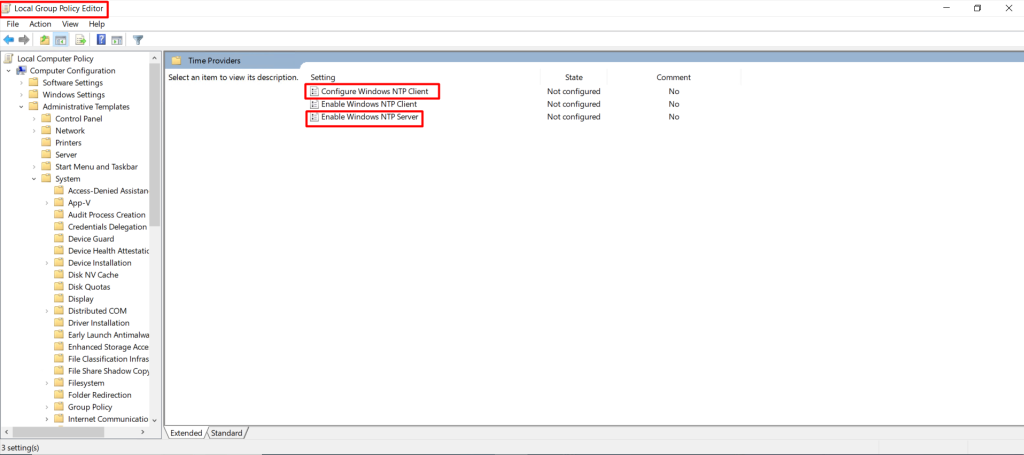Image resolution: width=1024 pixels, height=455 pixels.
Task: Open the File menu
Action: pyautogui.click(x=12, y=24)
